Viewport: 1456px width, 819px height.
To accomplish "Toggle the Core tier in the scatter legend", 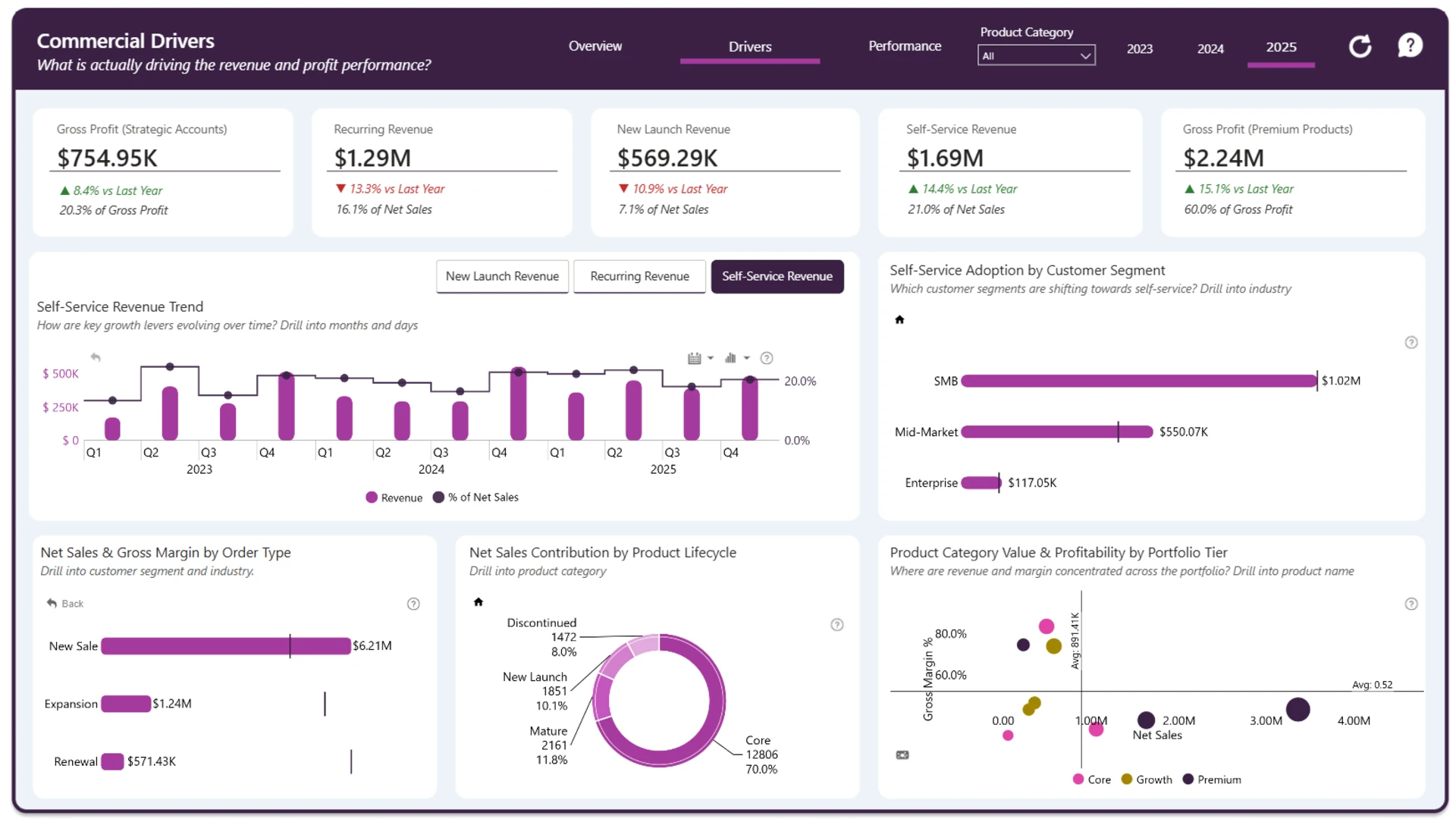I will tap(1092, 780).
